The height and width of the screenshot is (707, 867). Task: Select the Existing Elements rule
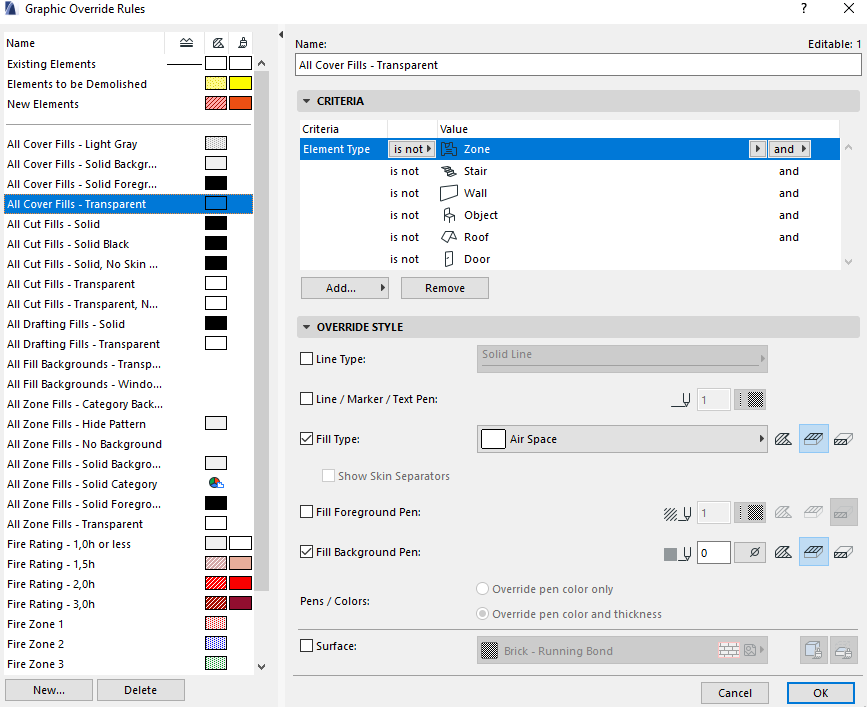[x=128, y=64]
